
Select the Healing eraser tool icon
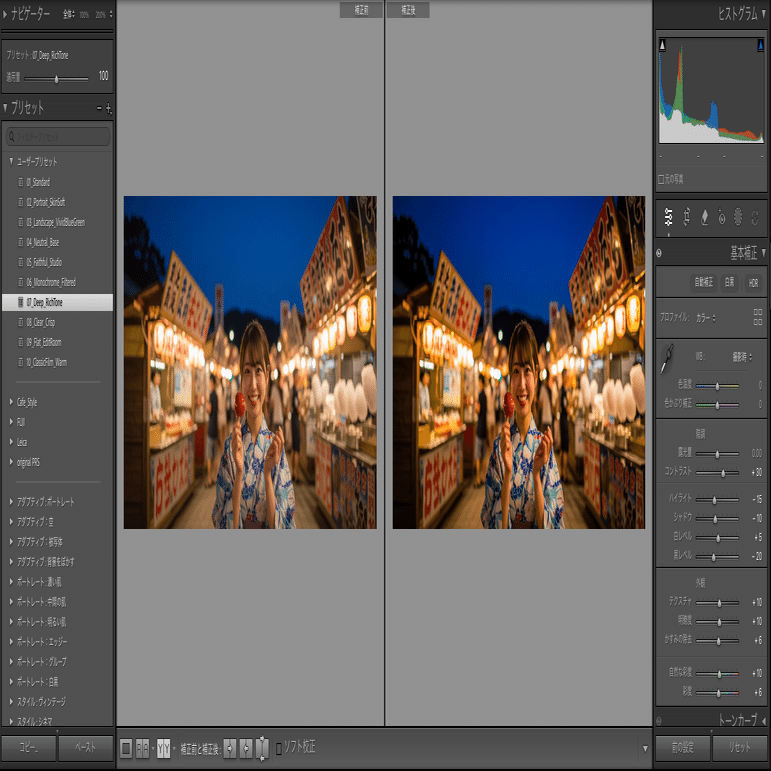pyautogui.click(x=704, y=217)
